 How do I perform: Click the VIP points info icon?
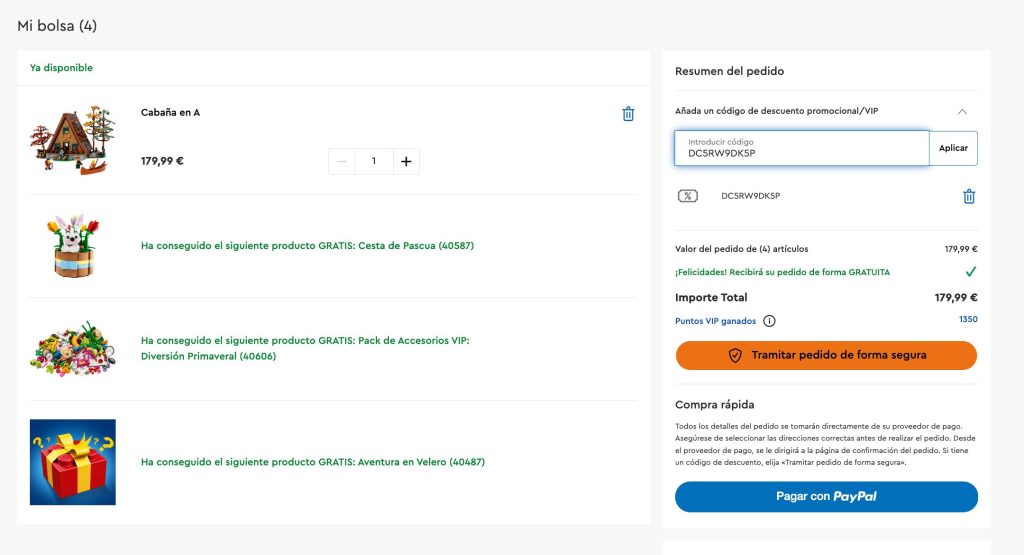(x=769, y=321)
